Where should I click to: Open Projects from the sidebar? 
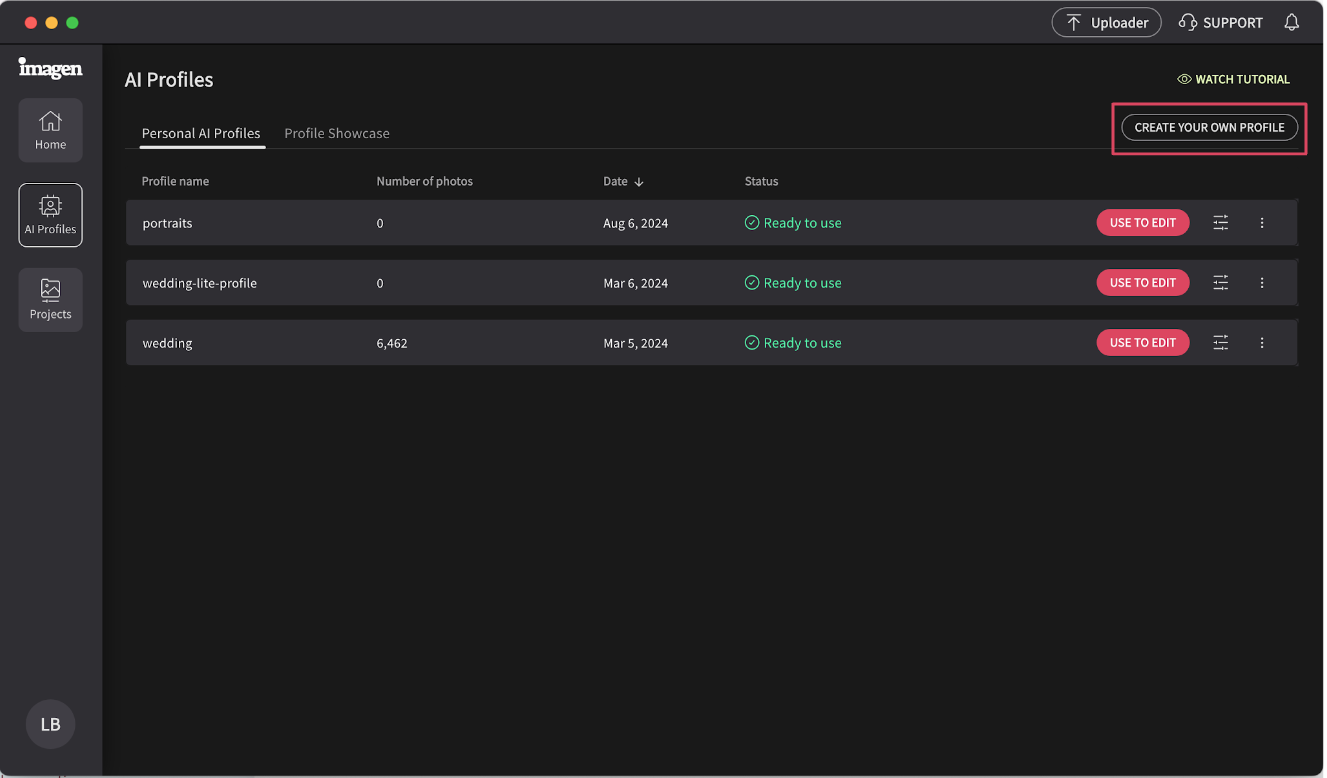50,300
